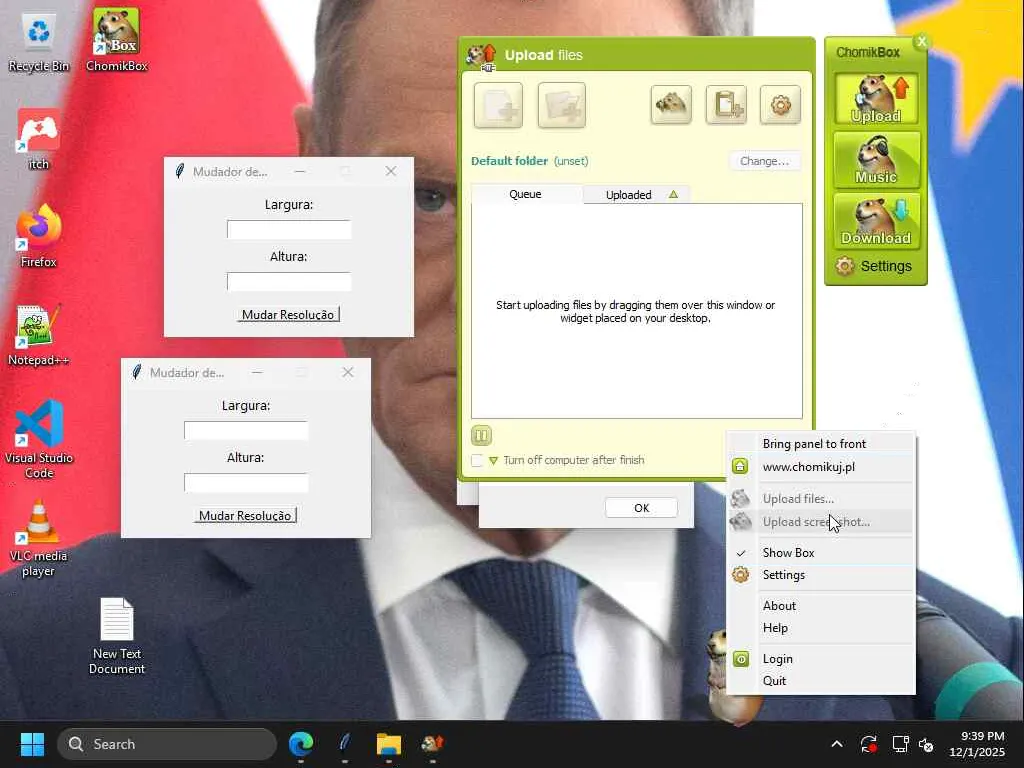Screen dimensions: 1024x768
Task: Open Windows Start menu
Action: [32, 744]
